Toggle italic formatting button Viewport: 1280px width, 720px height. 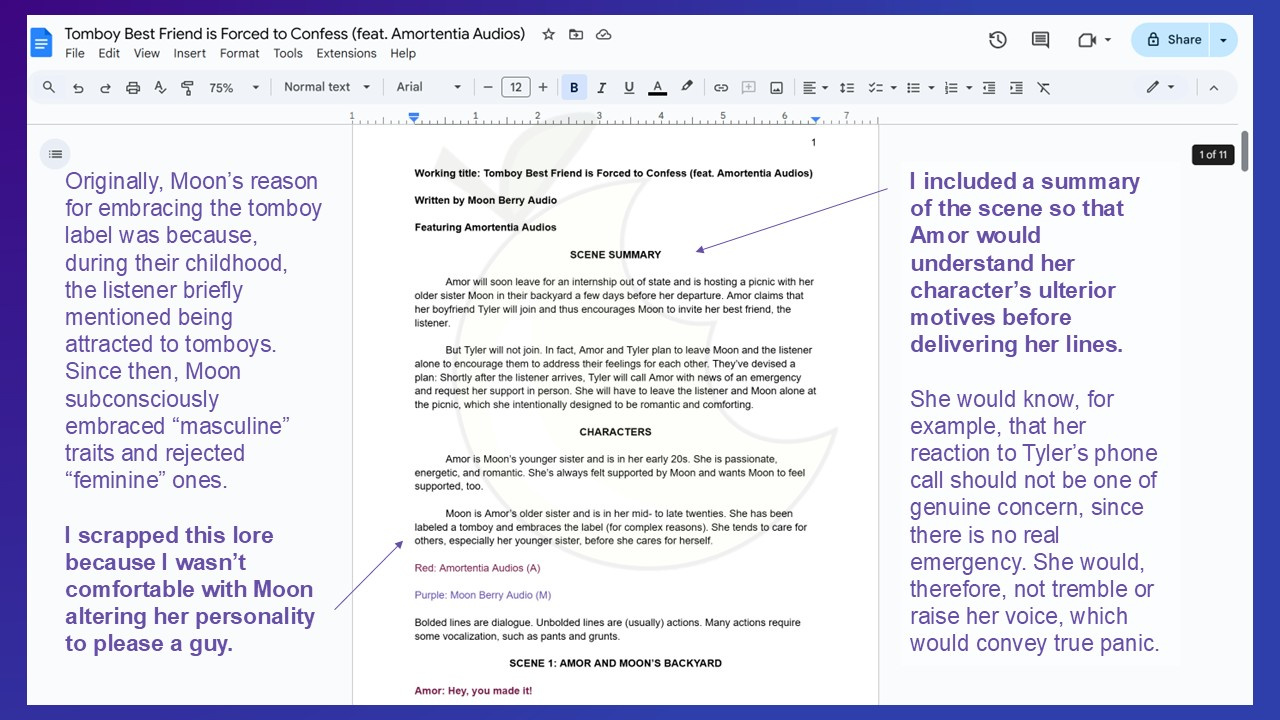point(601,88)
